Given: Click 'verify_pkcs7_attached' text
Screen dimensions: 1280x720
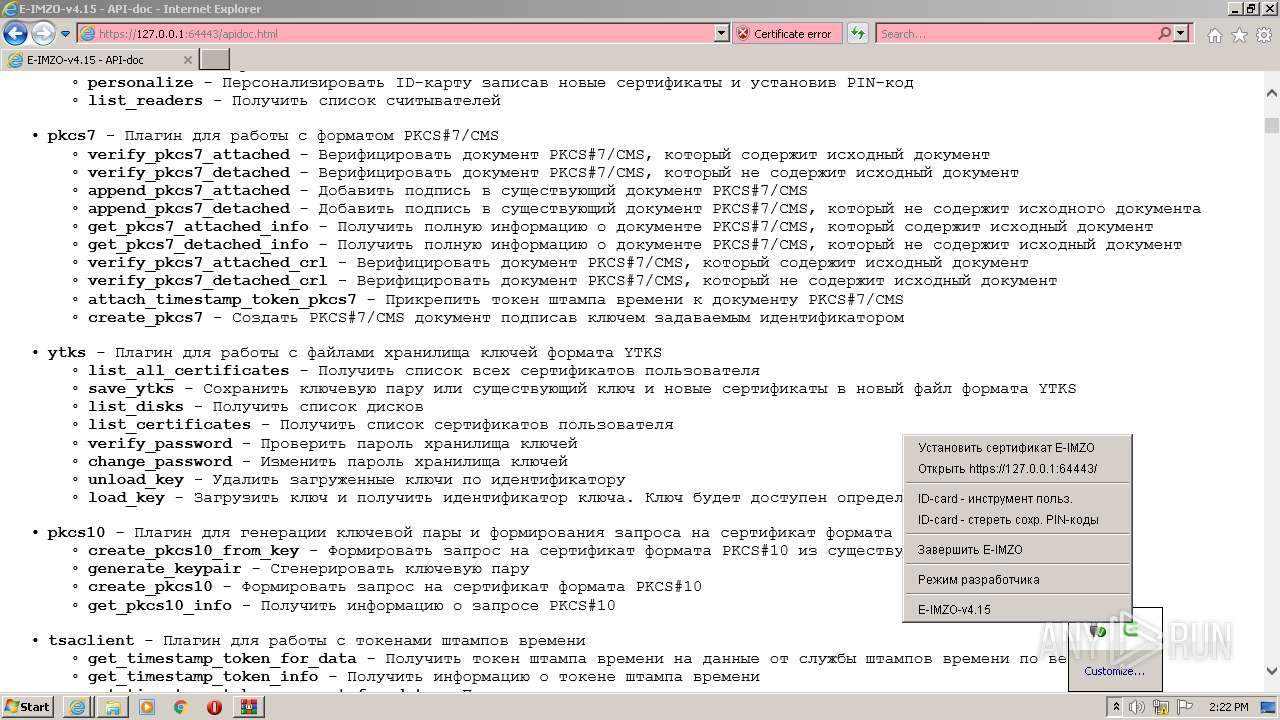Looking at the screenshot, I should (x=189, y=155).
